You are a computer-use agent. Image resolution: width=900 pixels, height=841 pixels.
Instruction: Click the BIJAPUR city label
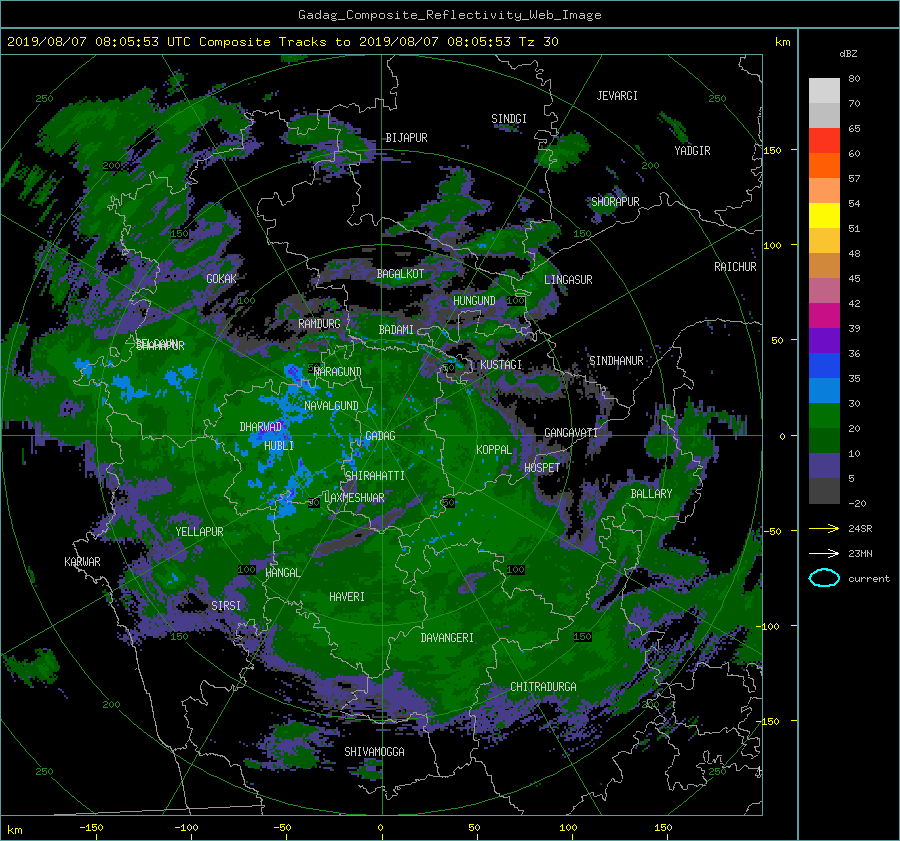[x=406, y=138]
